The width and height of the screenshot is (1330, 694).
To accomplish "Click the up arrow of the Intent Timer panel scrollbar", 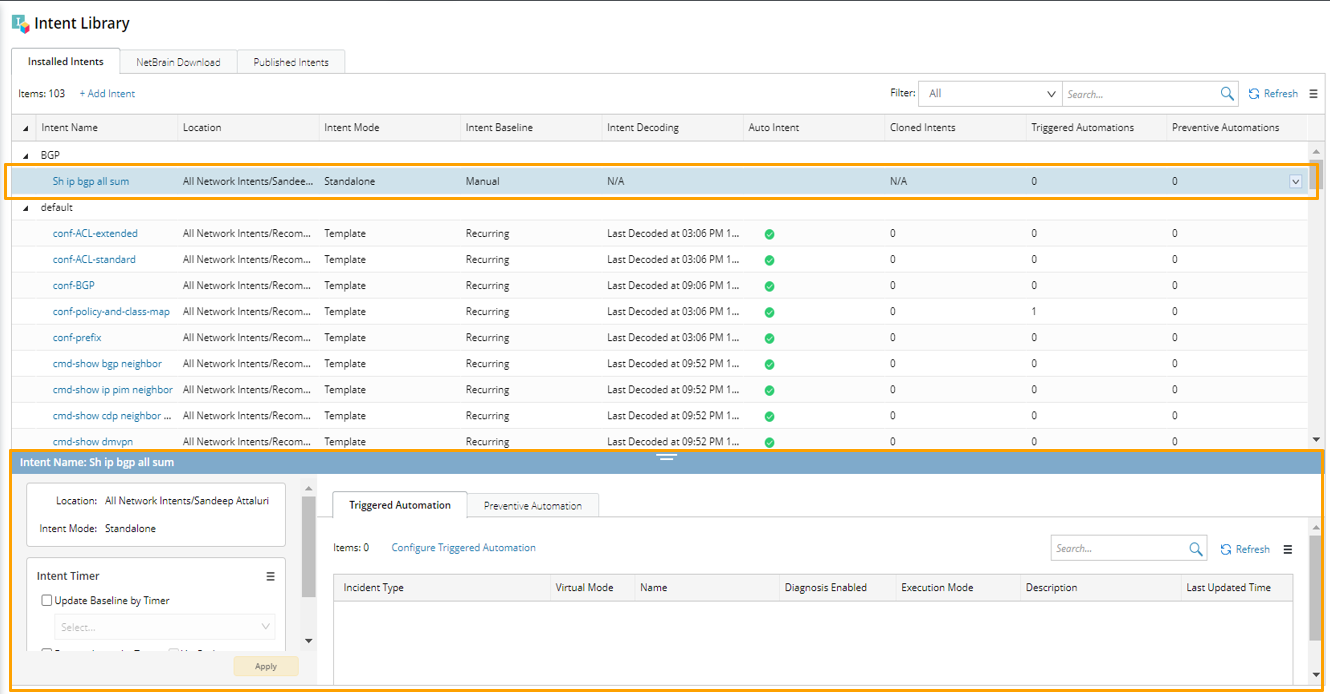I will [x=308, y=487].
